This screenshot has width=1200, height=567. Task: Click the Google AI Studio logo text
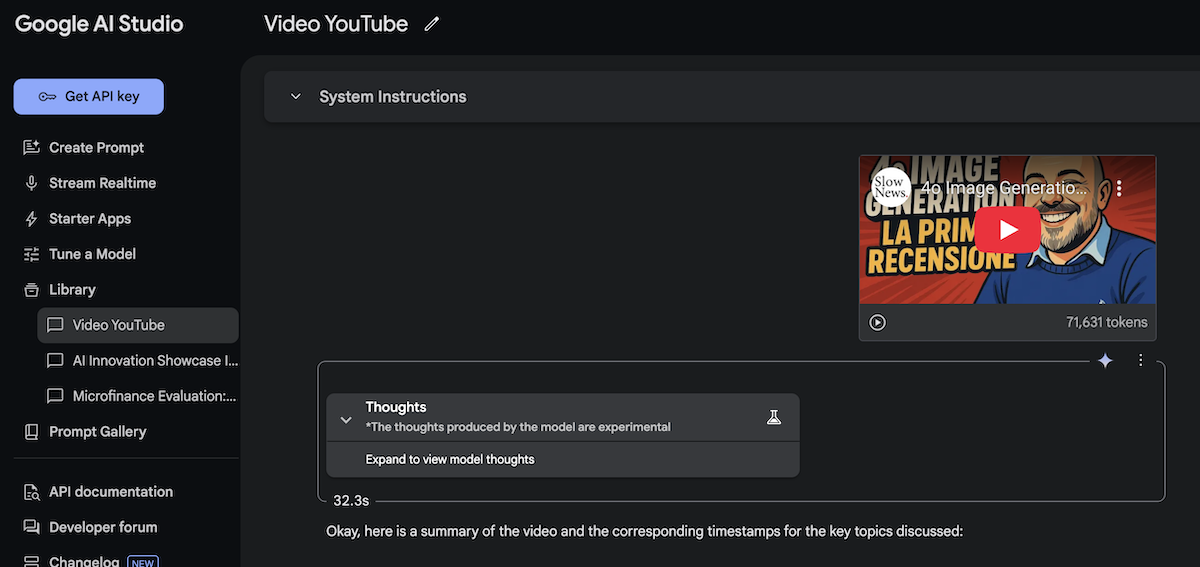[x=99, y=24]
